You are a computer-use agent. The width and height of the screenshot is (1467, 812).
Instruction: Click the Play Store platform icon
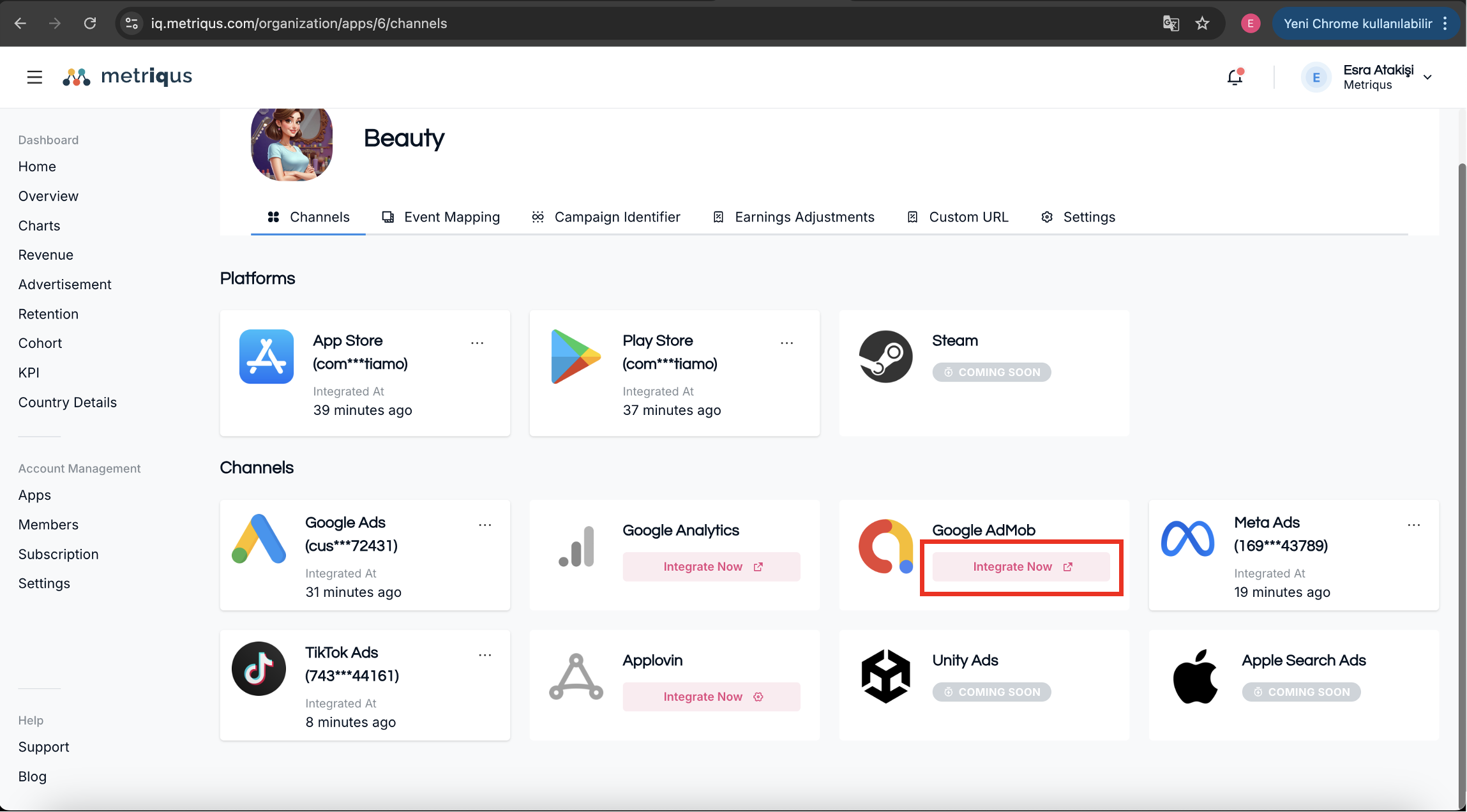(x=576, y=356)
